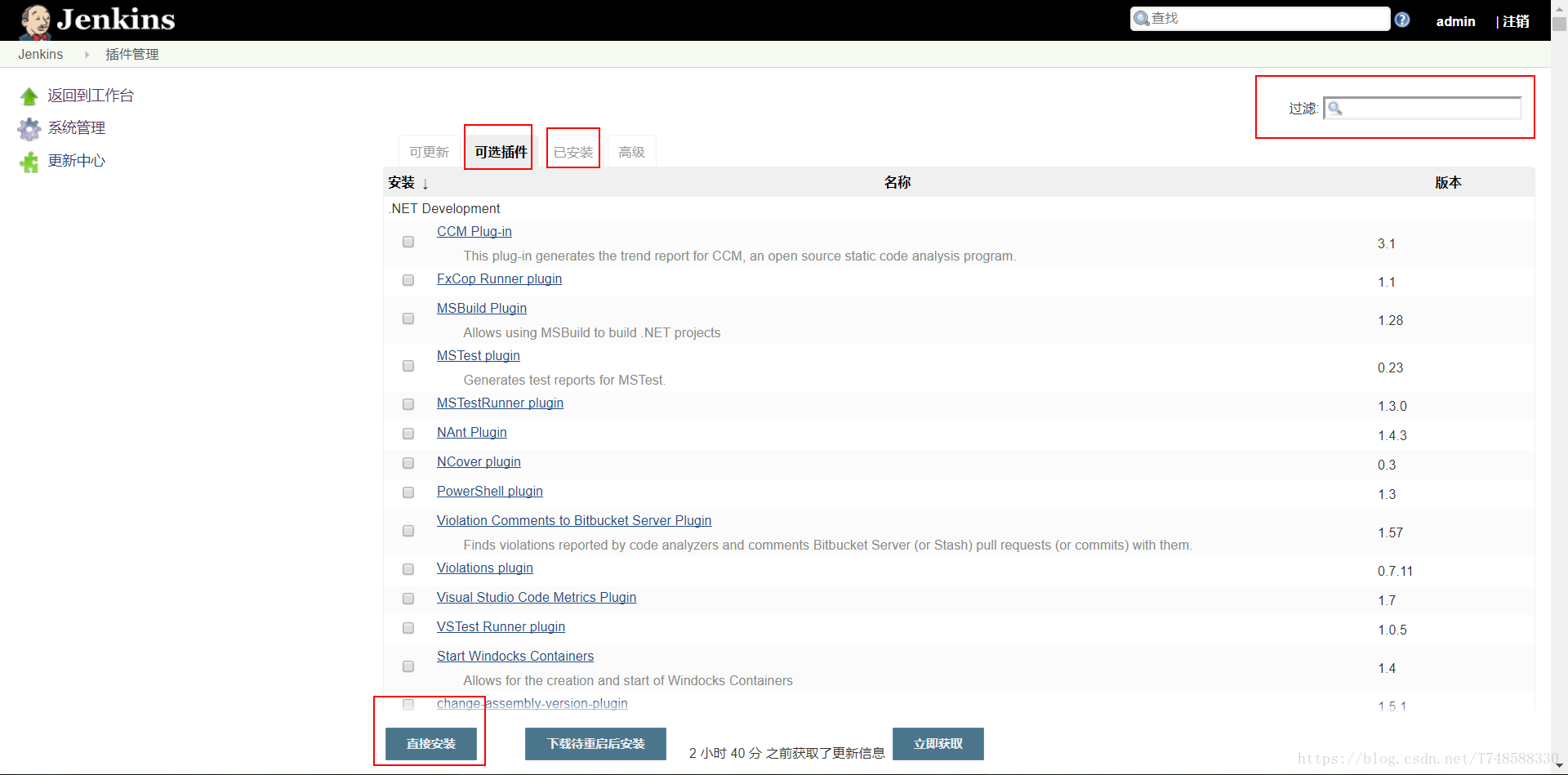Tick the CCM Plug-in checkbox

408,242
